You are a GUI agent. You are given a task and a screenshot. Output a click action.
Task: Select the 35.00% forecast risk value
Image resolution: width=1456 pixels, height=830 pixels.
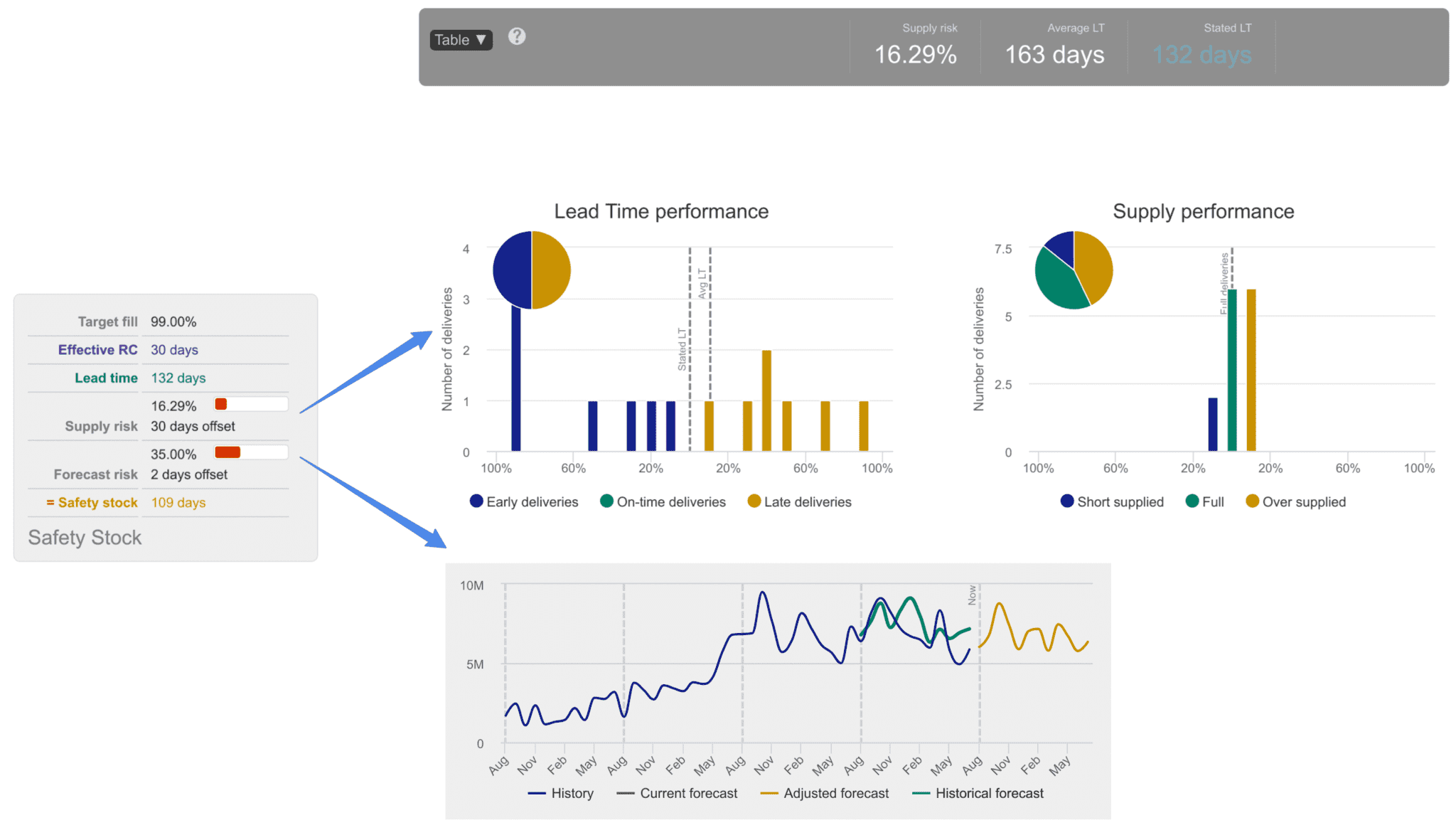pyautogui.click(x=173, y=454)
